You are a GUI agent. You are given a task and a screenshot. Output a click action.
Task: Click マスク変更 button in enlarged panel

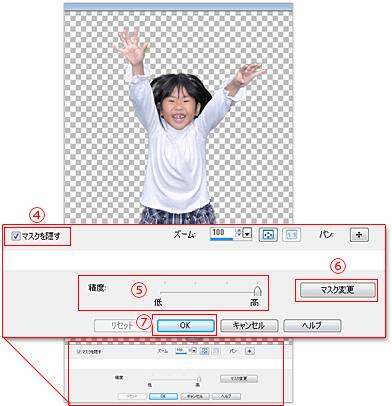click(337, 290)
